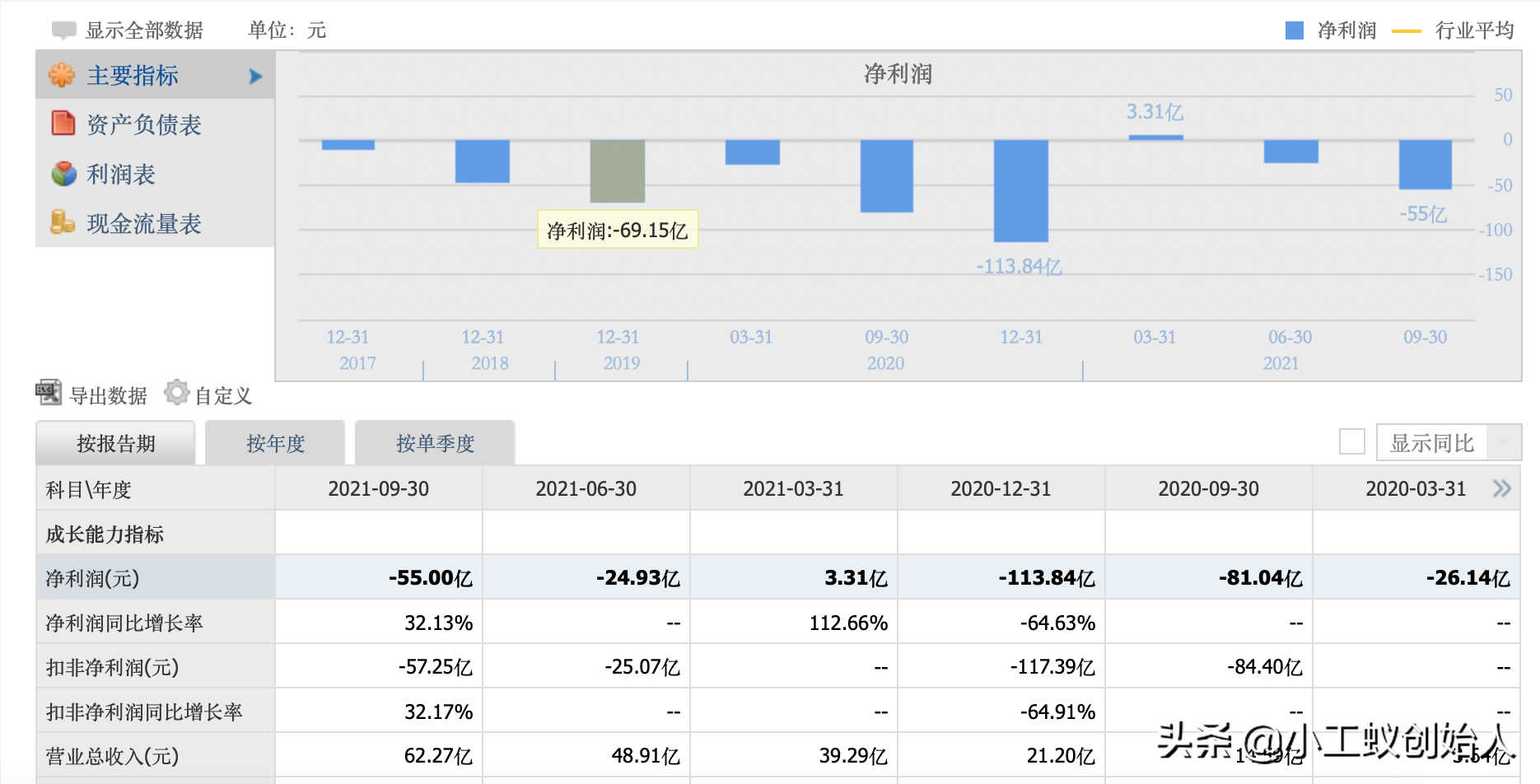This screenshot has height=784, width=1540.
Task: Click the highlighted 2019 12-31 bar
Action: click(618, 171)
